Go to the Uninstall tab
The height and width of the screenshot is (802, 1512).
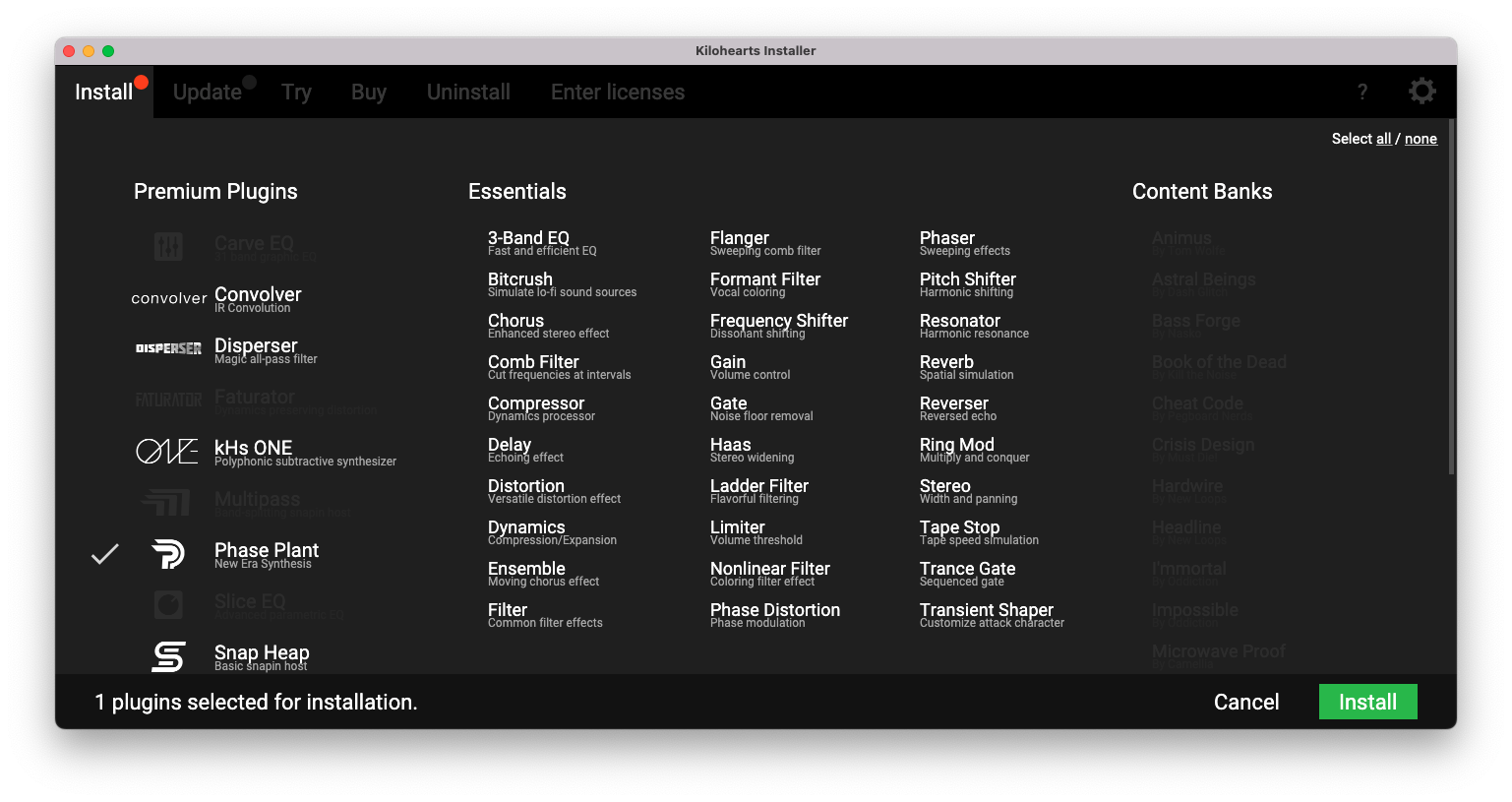coord(468,92)
